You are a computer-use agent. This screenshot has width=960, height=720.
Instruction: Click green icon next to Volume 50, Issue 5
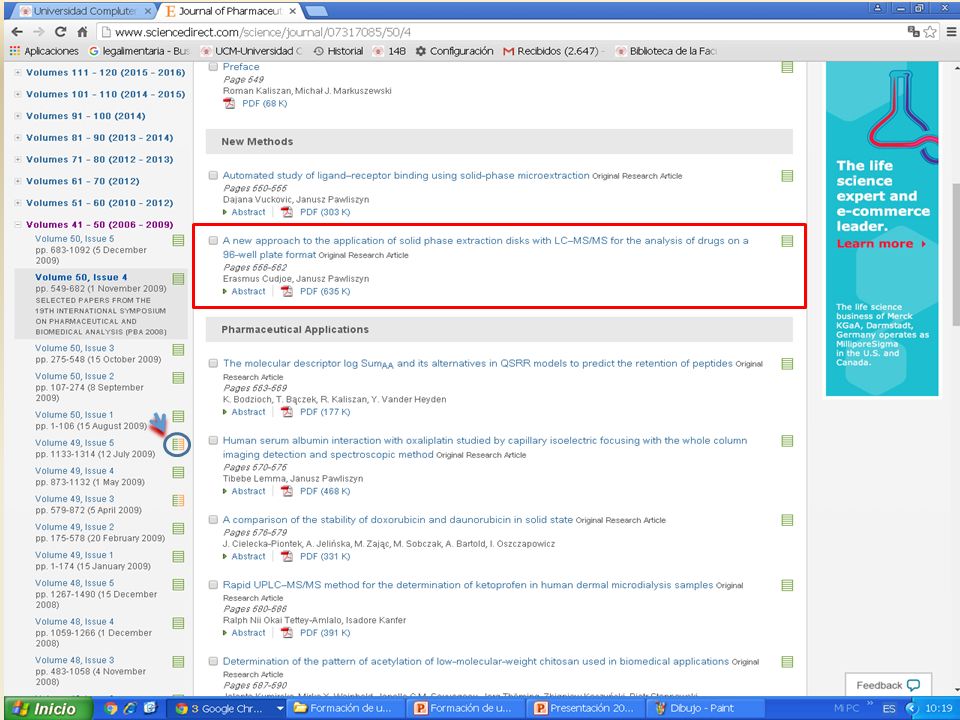point(178,240)
